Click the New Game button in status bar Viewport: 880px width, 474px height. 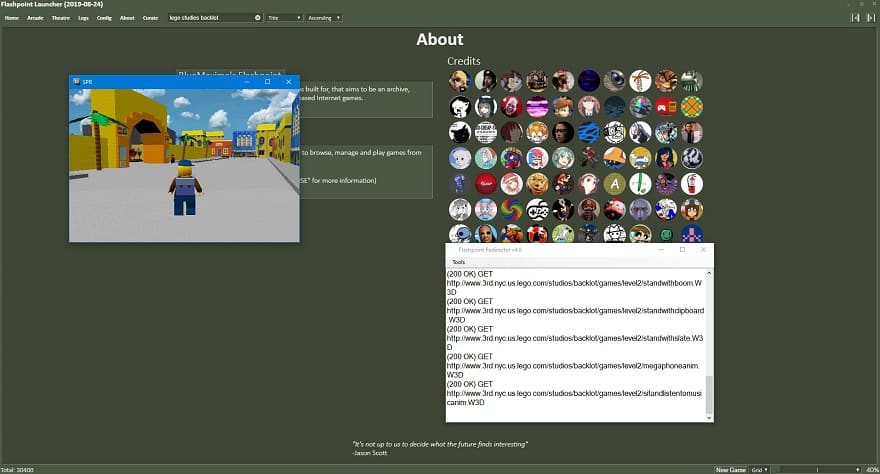tap(730, 470)
